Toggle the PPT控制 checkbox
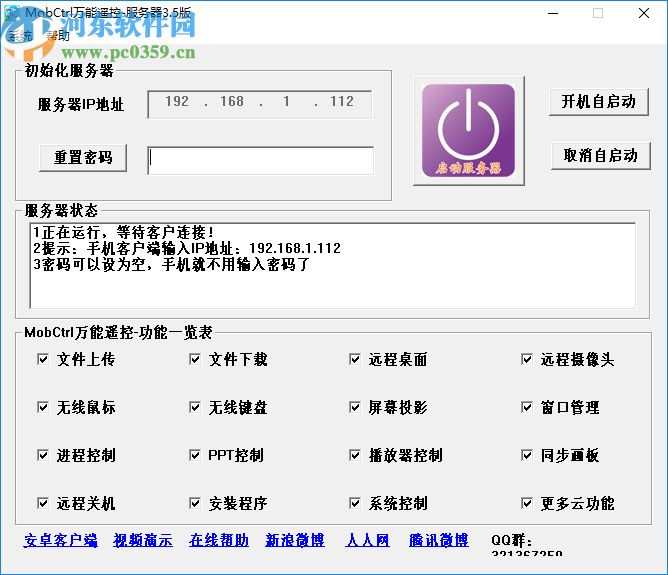This screenshot has height=575, width=668. coord(195,455)
